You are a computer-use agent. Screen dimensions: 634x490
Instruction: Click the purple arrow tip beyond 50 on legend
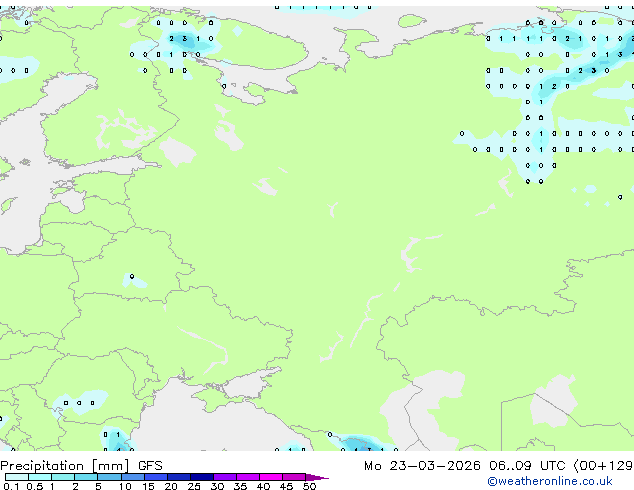(x=317, y=477)
